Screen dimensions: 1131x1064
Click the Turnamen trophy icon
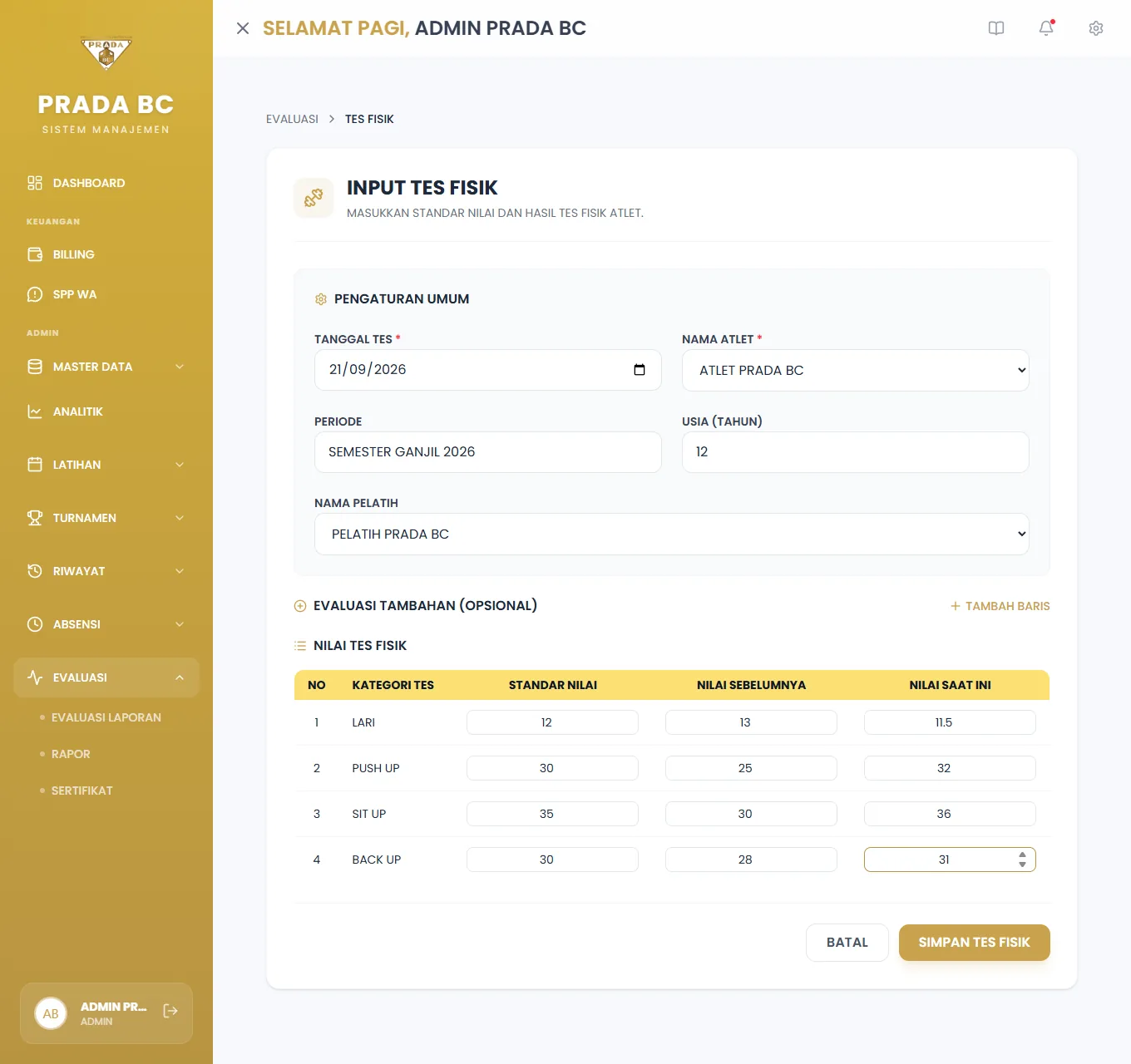pyautogui.click(x=35, y=518)
